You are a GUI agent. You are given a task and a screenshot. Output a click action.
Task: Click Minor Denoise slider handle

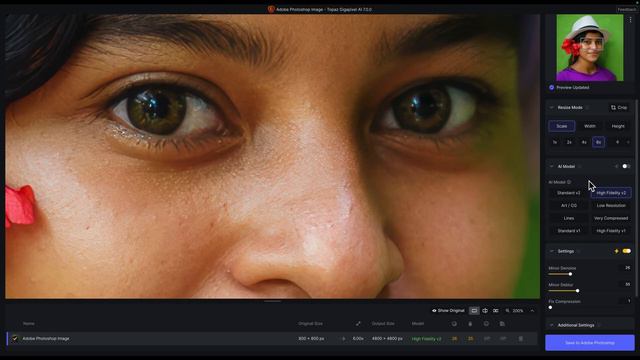click(x=570, y=274)
